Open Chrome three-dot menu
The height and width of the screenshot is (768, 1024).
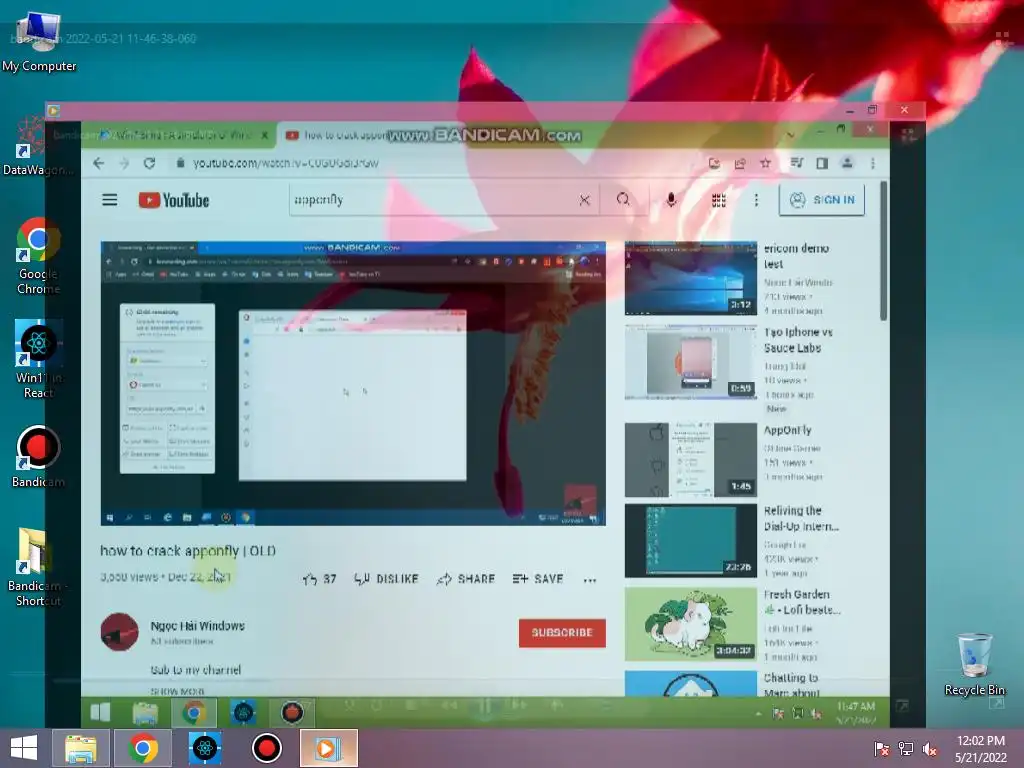(x=873, y=163)
